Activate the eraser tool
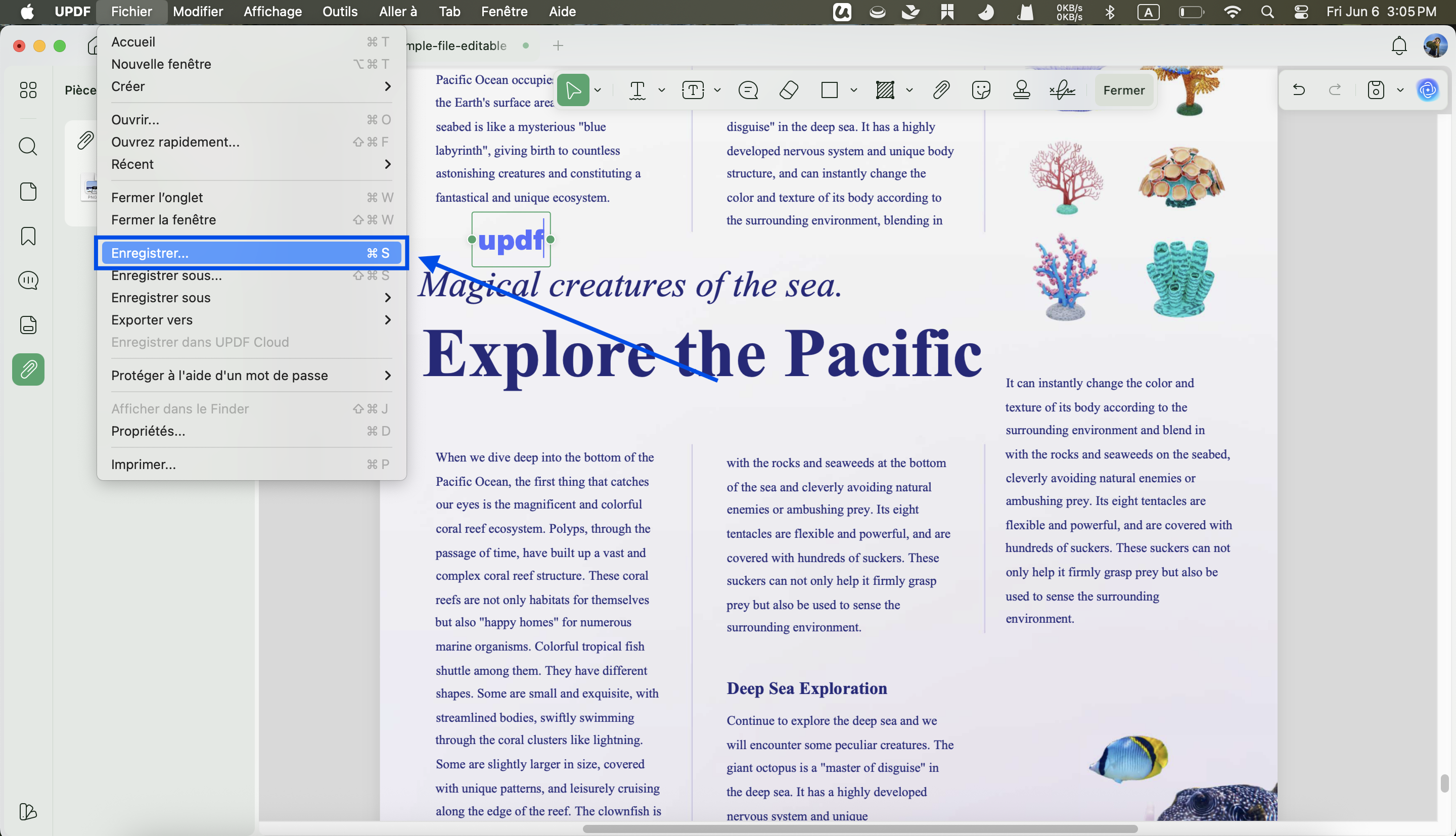Image resolution: width=1456 pixels, height=836 pixels. point(789,90)
